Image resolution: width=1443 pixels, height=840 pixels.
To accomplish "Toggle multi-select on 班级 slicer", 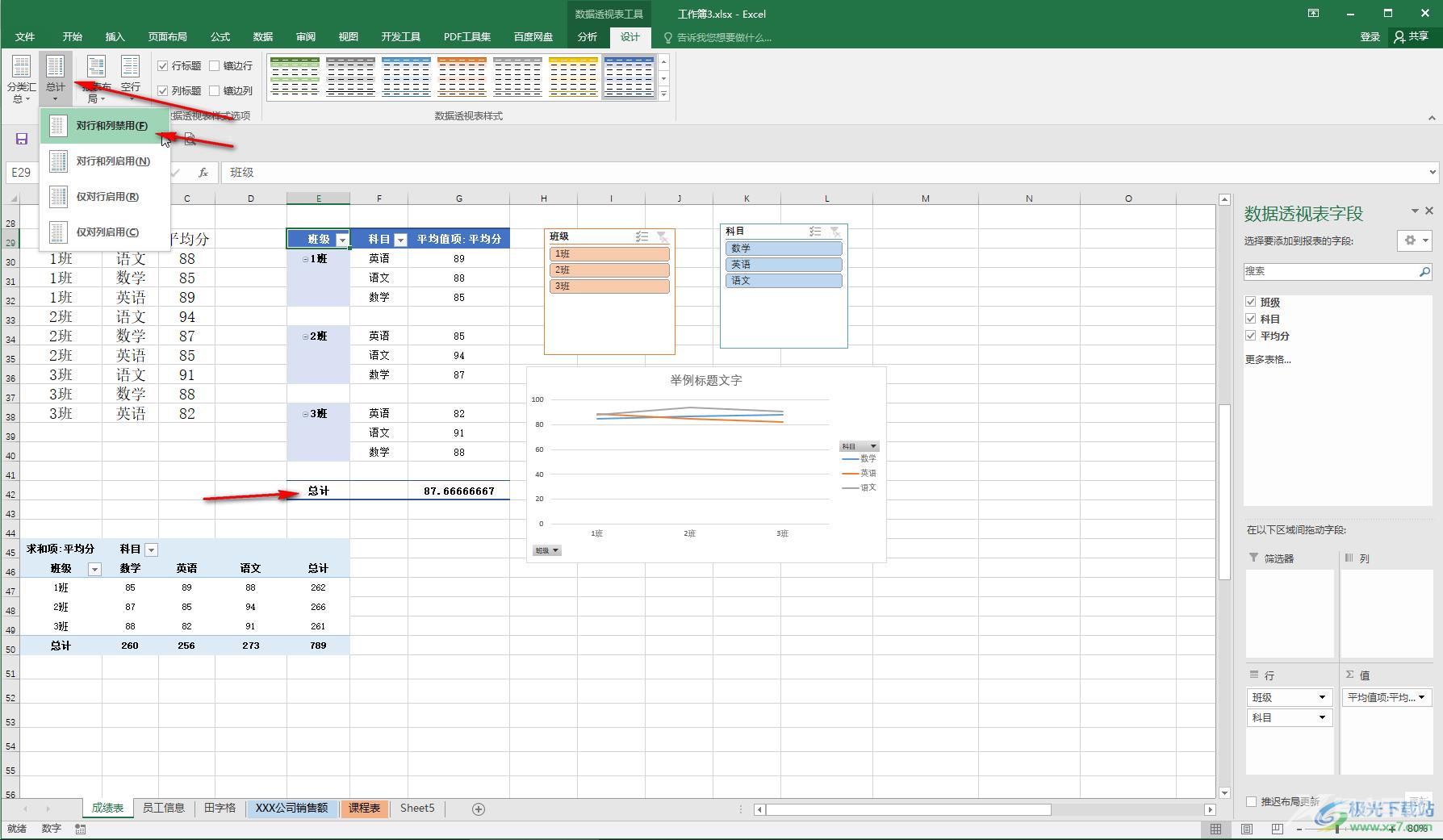I will (x=642, y=236).
